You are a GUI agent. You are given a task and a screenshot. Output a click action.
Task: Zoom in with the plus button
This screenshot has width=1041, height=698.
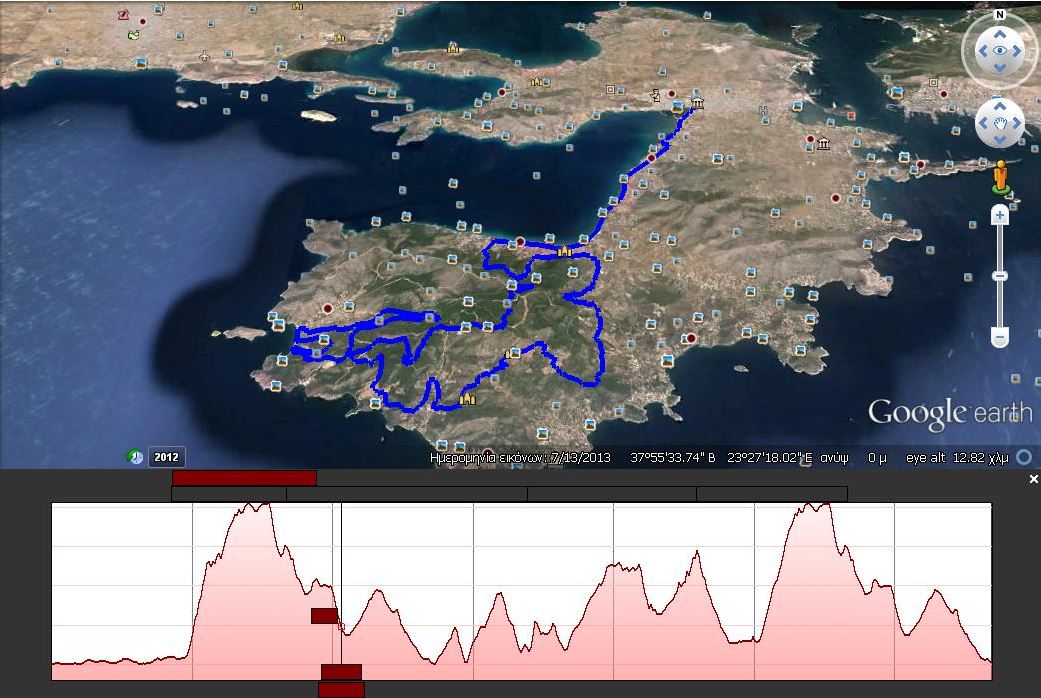[x=999, y=216]
